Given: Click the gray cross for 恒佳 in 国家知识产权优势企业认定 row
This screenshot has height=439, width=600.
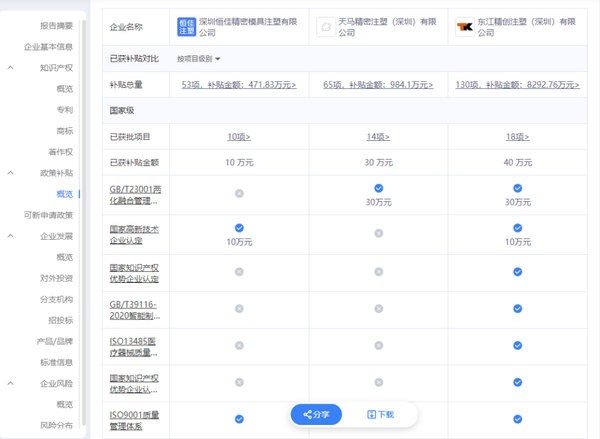Looking at the screenshot, I should coord(239,272).
